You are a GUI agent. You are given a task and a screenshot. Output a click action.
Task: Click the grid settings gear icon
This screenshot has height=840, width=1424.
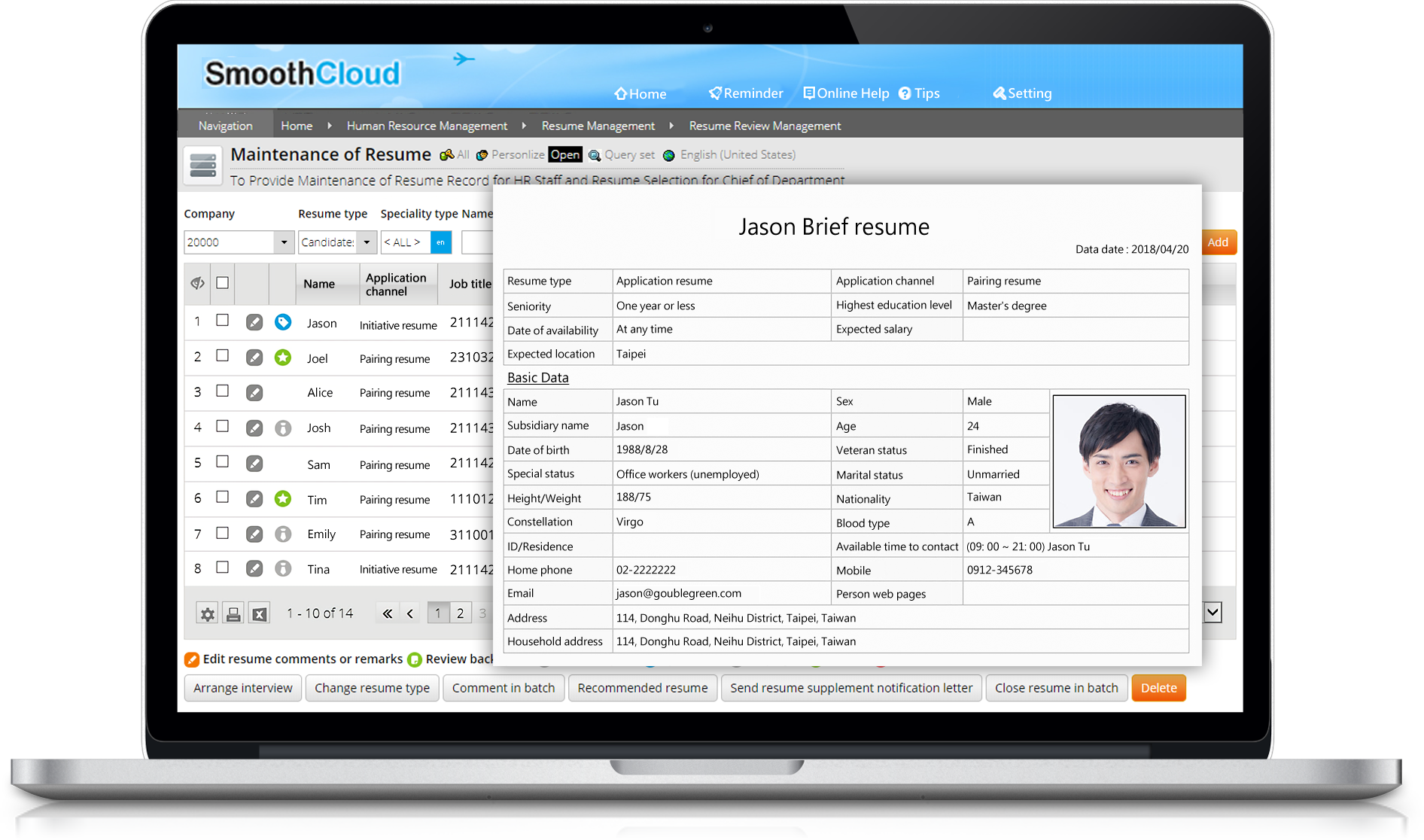pyautogui.click(x=208, y=613)
